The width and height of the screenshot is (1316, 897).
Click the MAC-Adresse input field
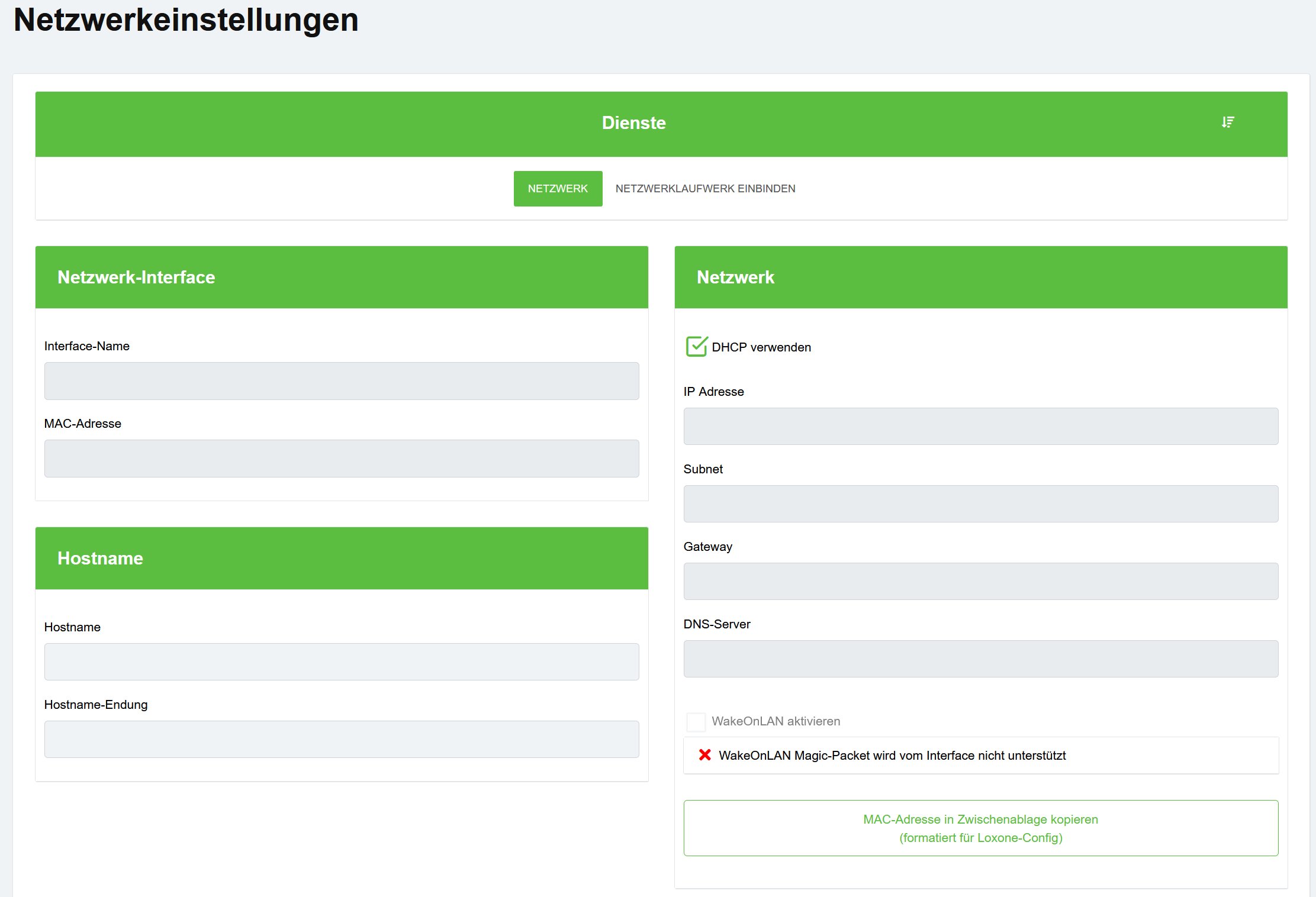point(342,459)
